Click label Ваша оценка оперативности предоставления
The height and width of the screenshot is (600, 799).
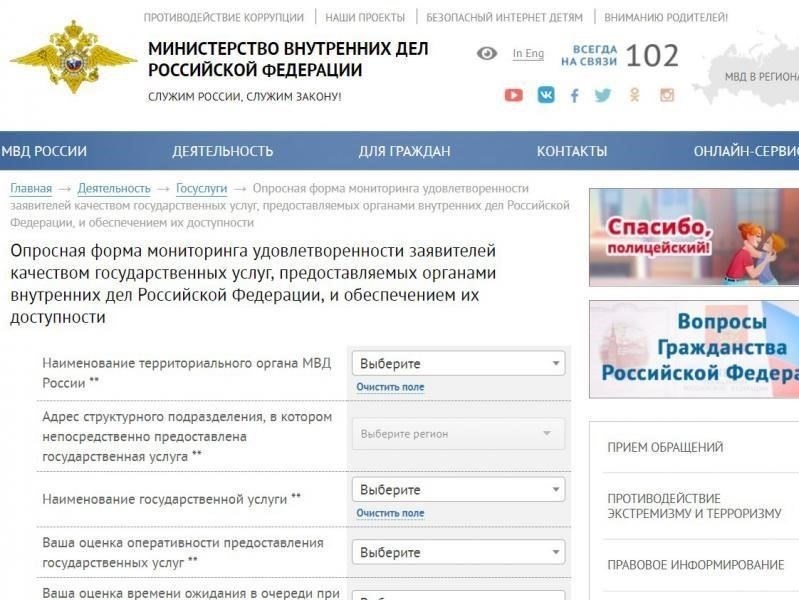click(x=183, y=553)
